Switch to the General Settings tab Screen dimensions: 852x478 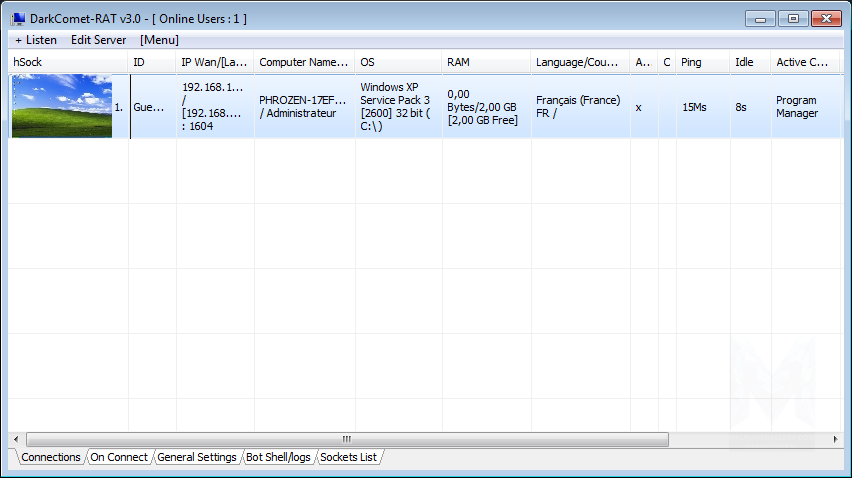coord(196,457)
